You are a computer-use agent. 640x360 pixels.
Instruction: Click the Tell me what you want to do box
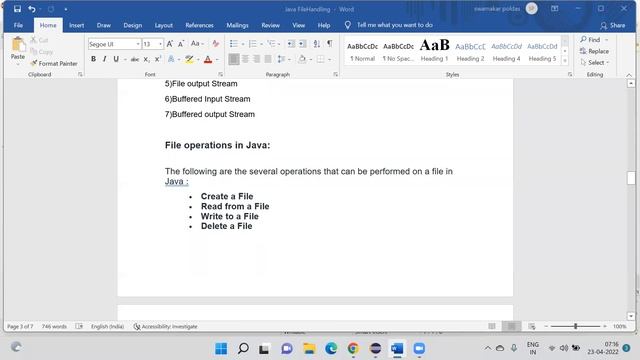(x=394, y=25)
